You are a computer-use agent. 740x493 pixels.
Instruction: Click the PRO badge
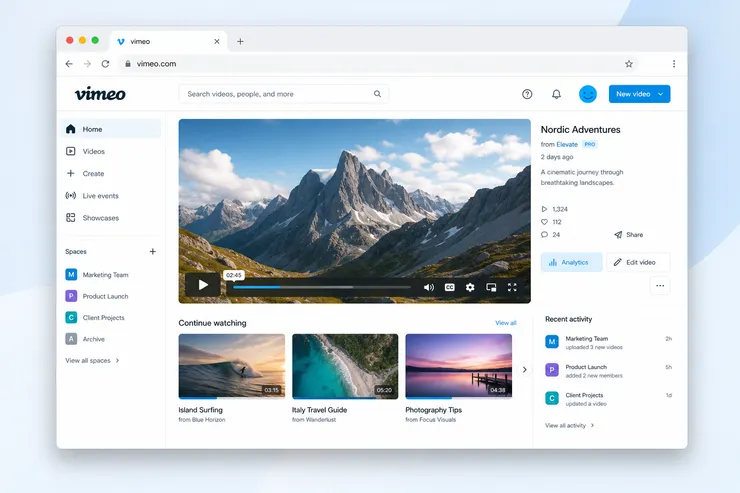[x=590, y=144]
